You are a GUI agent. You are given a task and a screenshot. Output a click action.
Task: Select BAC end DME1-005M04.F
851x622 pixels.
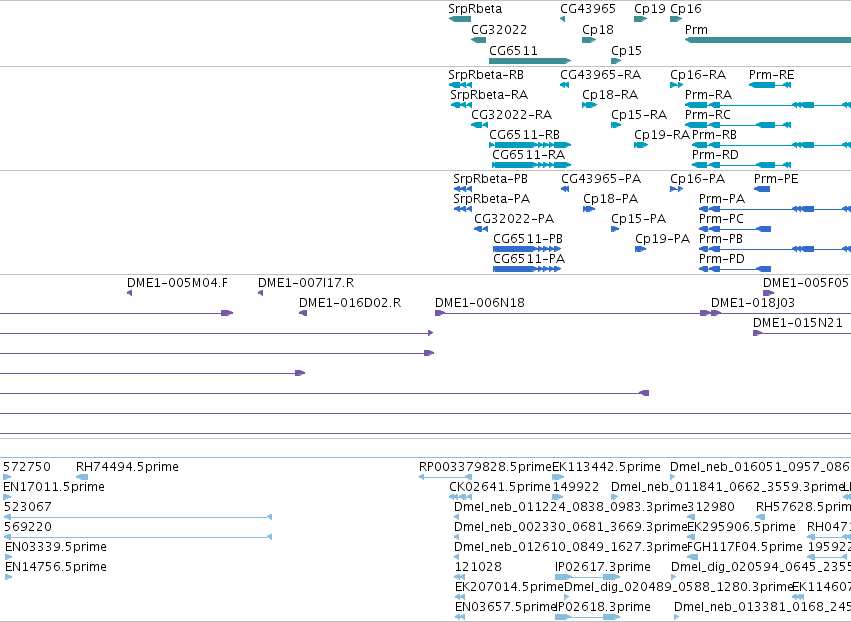[x=129, y=293]
